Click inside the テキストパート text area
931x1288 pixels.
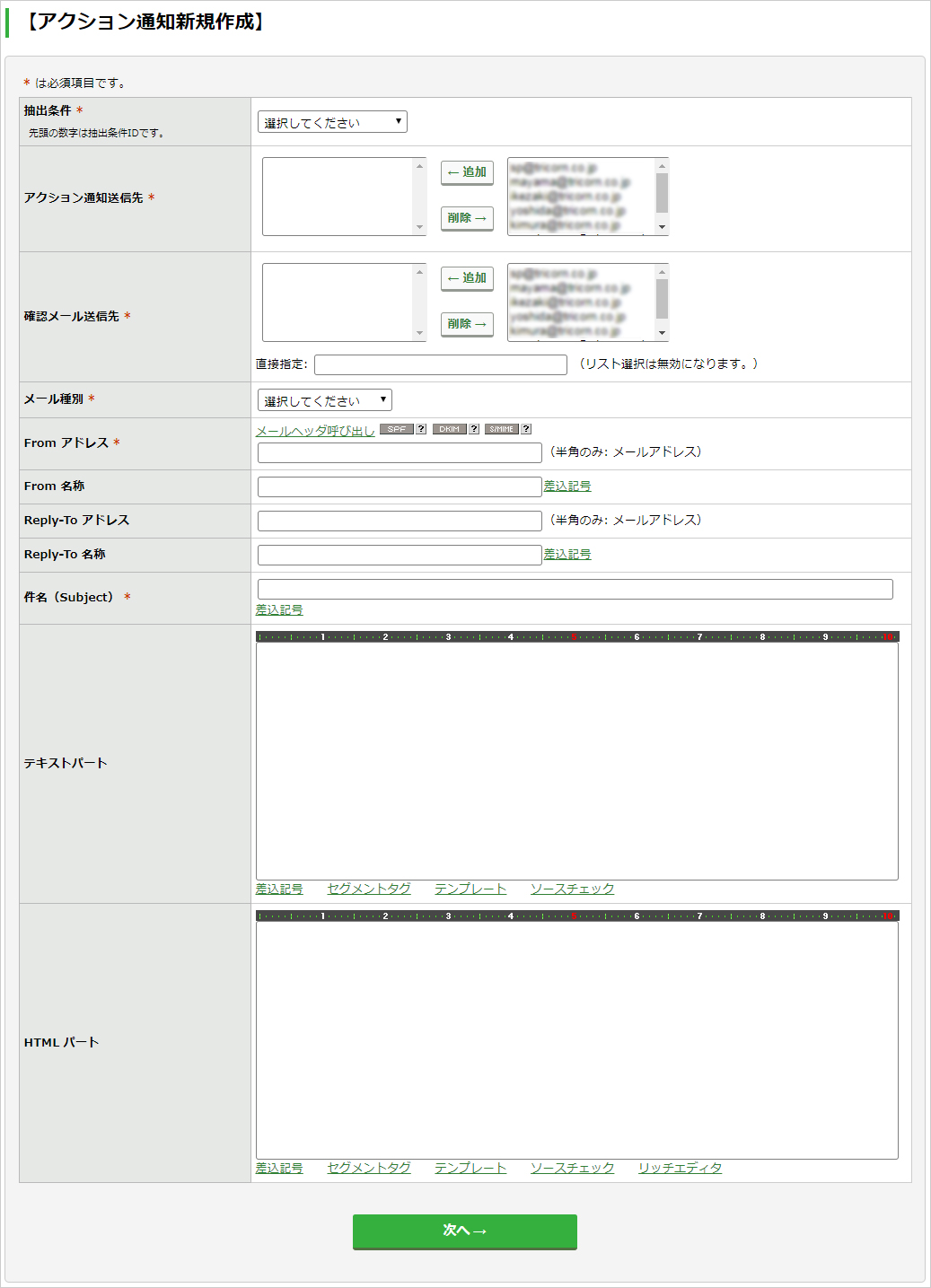point(577,761)
